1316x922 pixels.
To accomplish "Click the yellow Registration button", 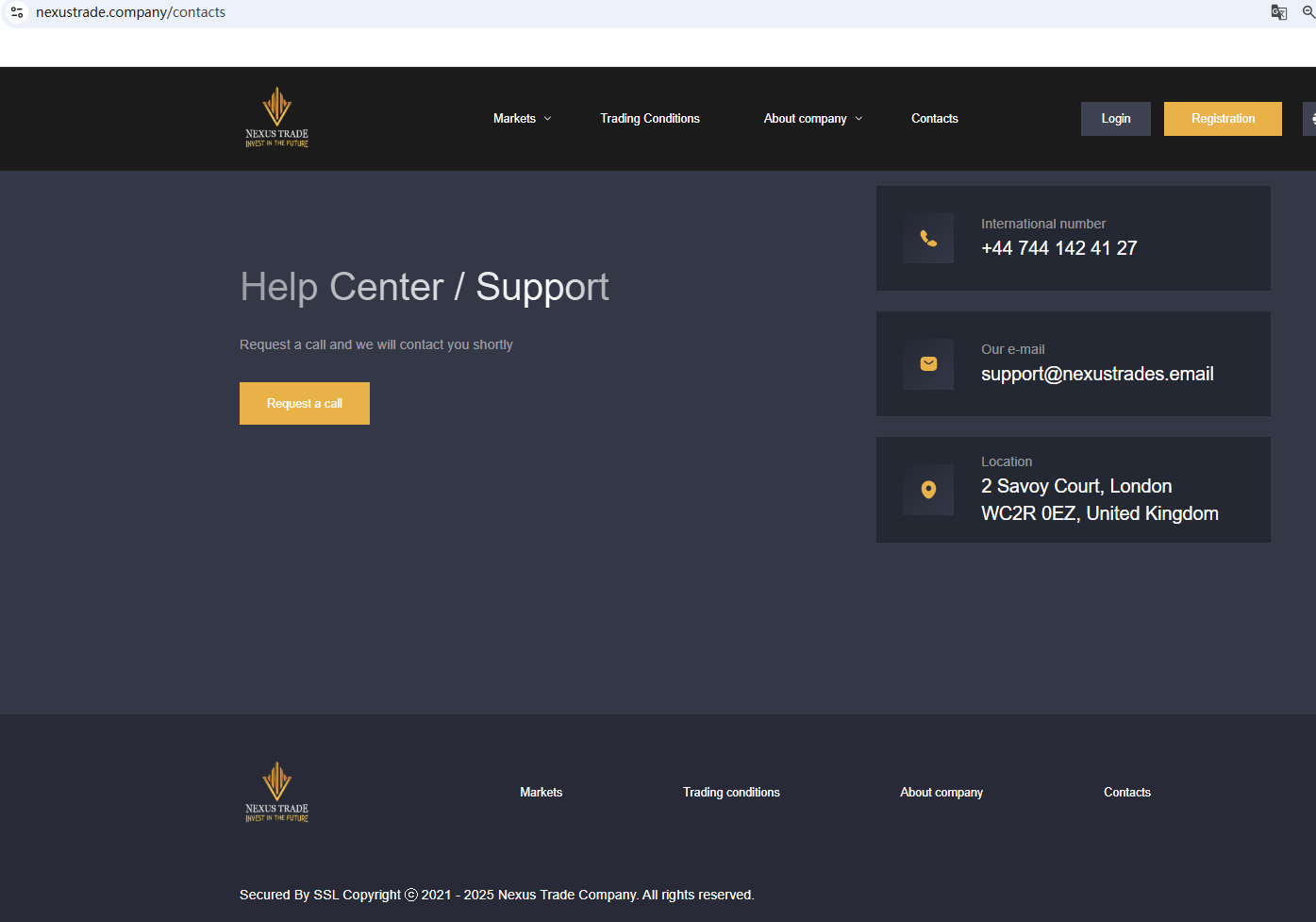I will coord(1223,119).
